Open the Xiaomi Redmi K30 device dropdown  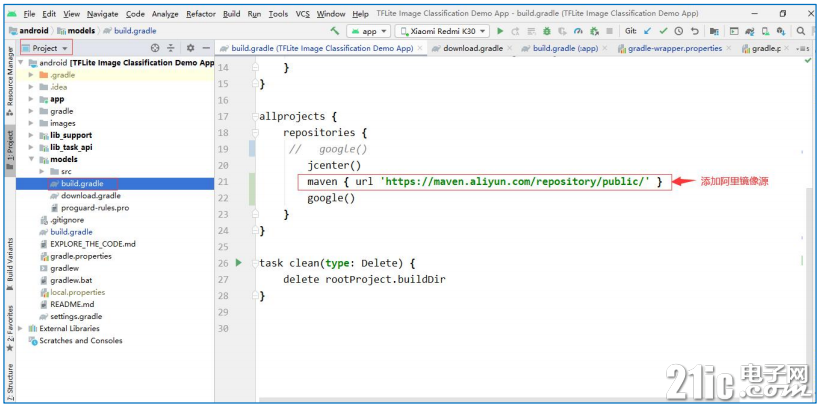pos(442,31)
